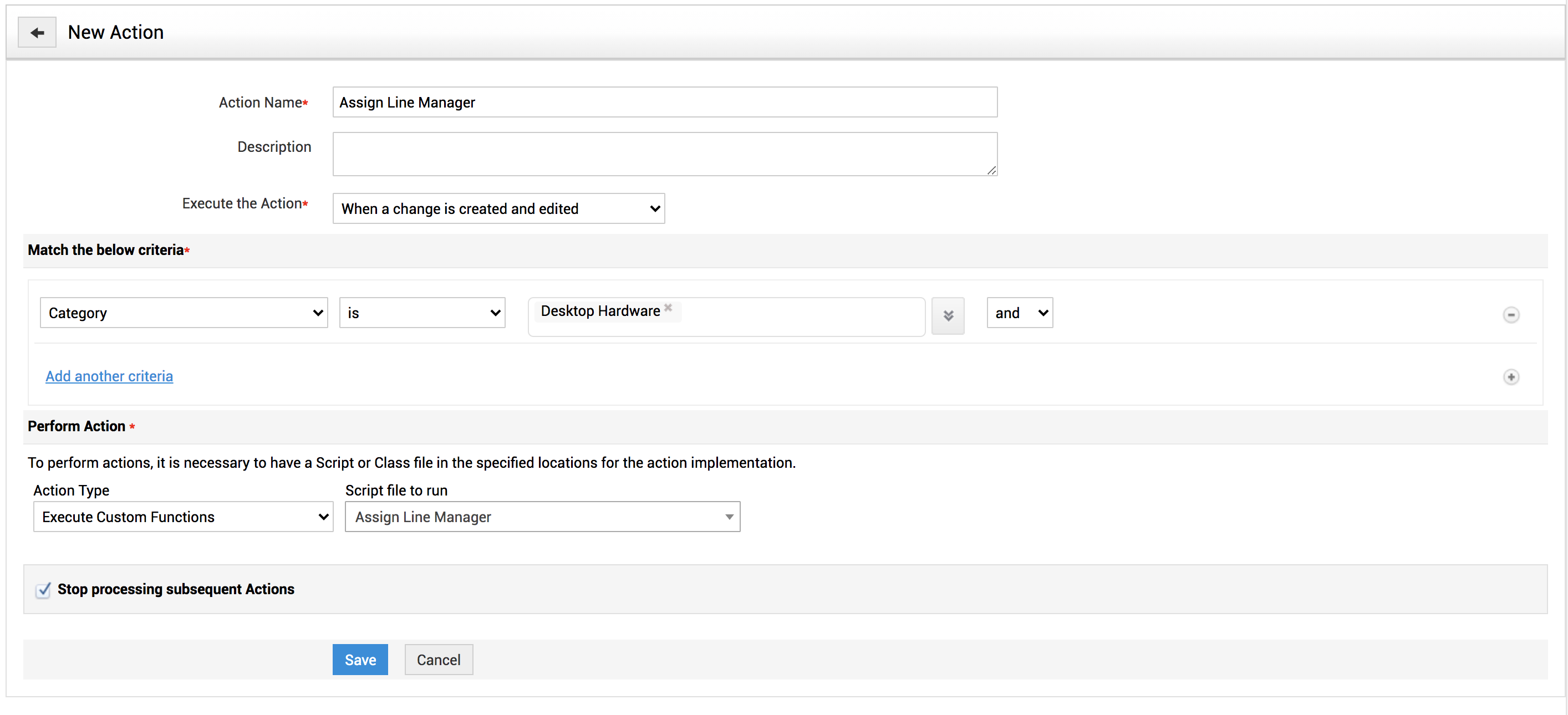Click into the Description text area
Viewport: 1568px width, 715px height.
click(664, 154)
